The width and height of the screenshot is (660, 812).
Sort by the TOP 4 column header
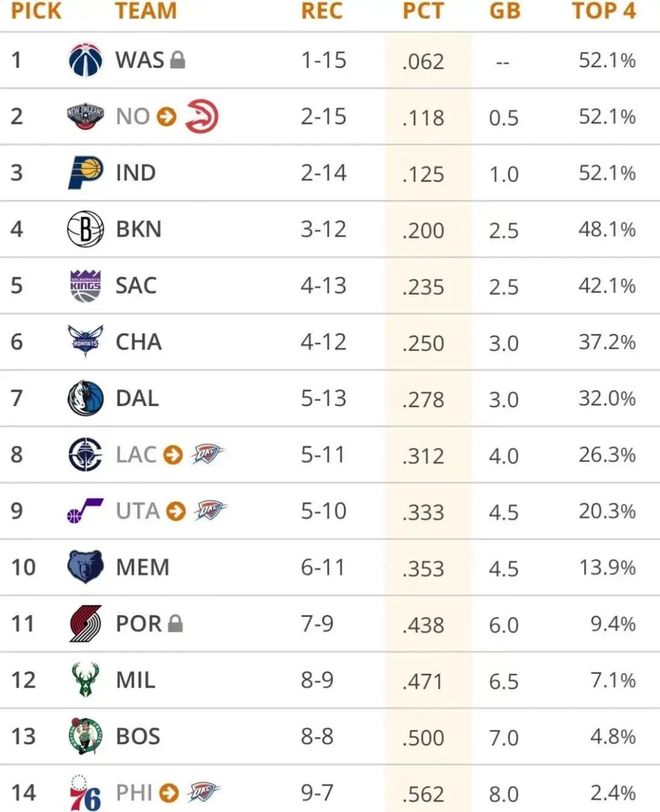click(603, 12)
